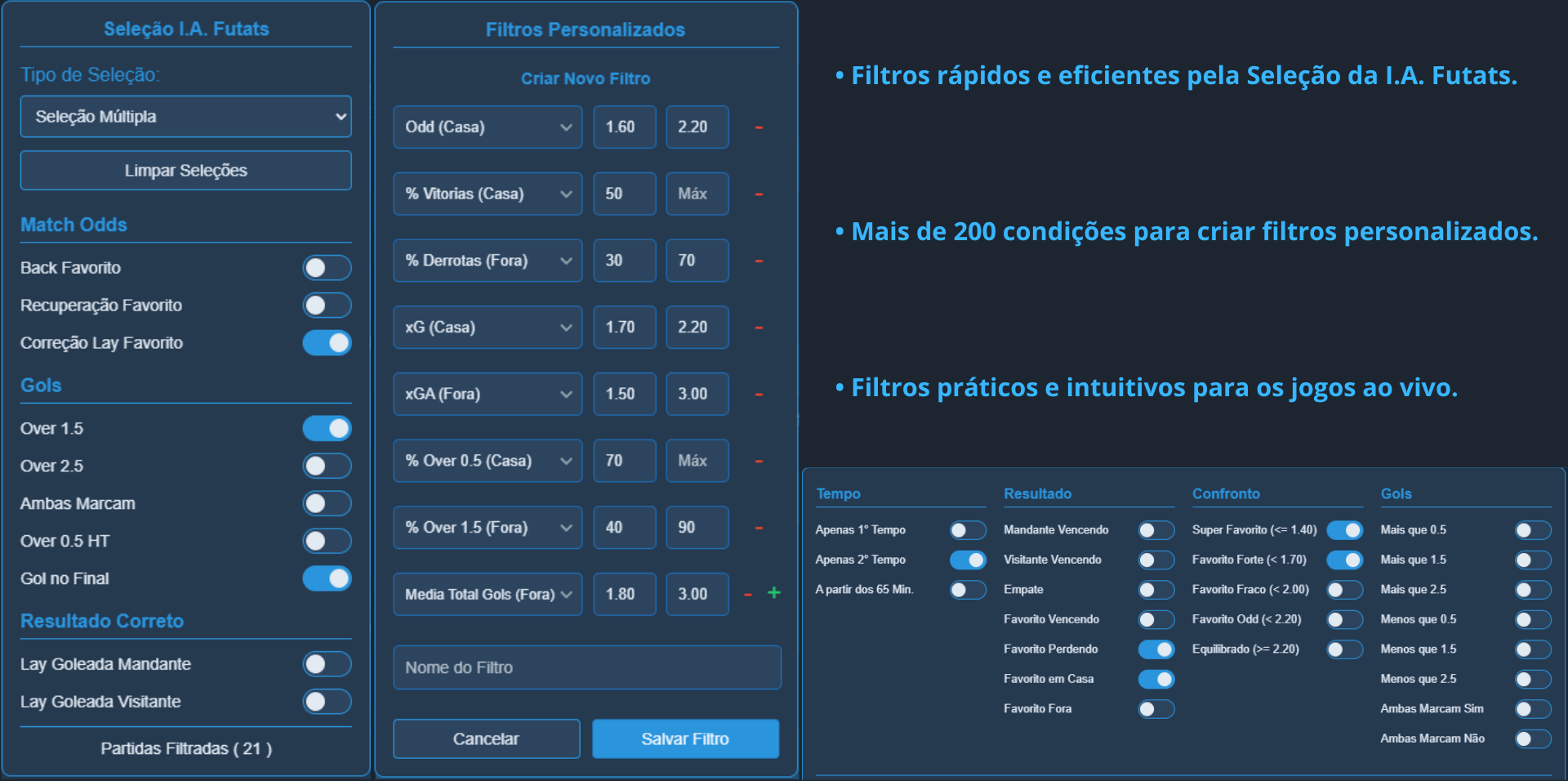The height and width of the screenshot is (781, 1568).
Task: Turn on Recuperação Favorito
Action: (x=327, y=306)
